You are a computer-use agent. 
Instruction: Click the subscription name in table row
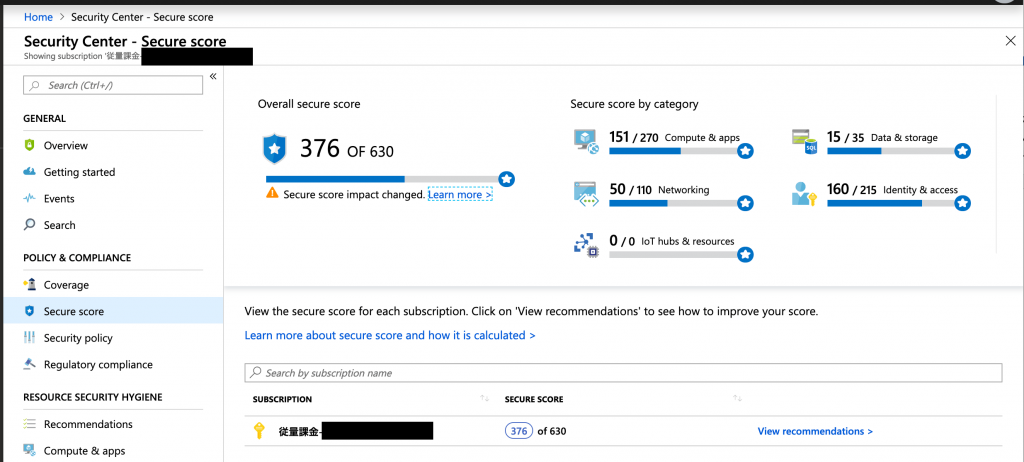pos(356,431)
